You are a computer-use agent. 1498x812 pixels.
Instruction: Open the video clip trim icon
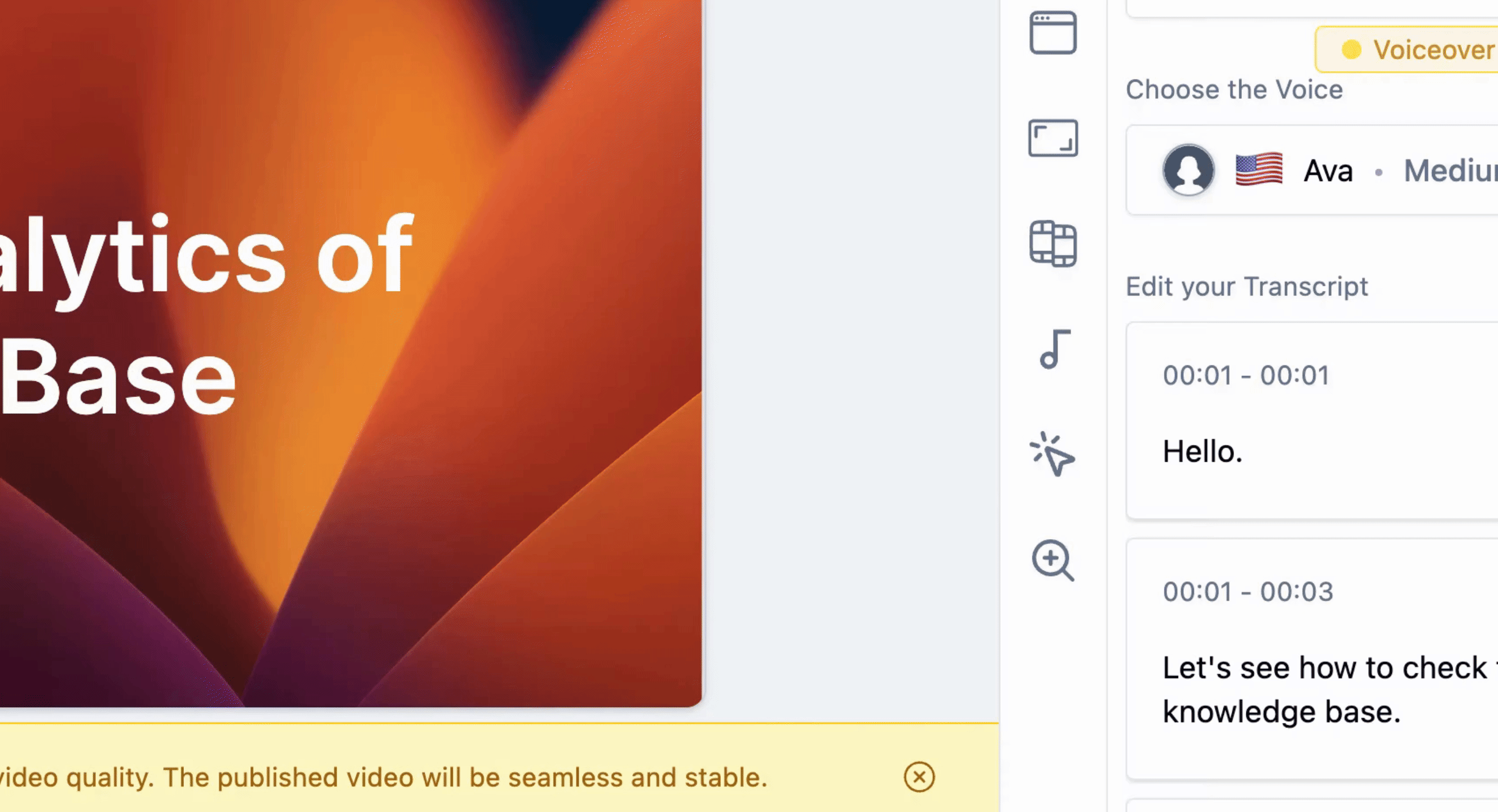pos(1052,244)
